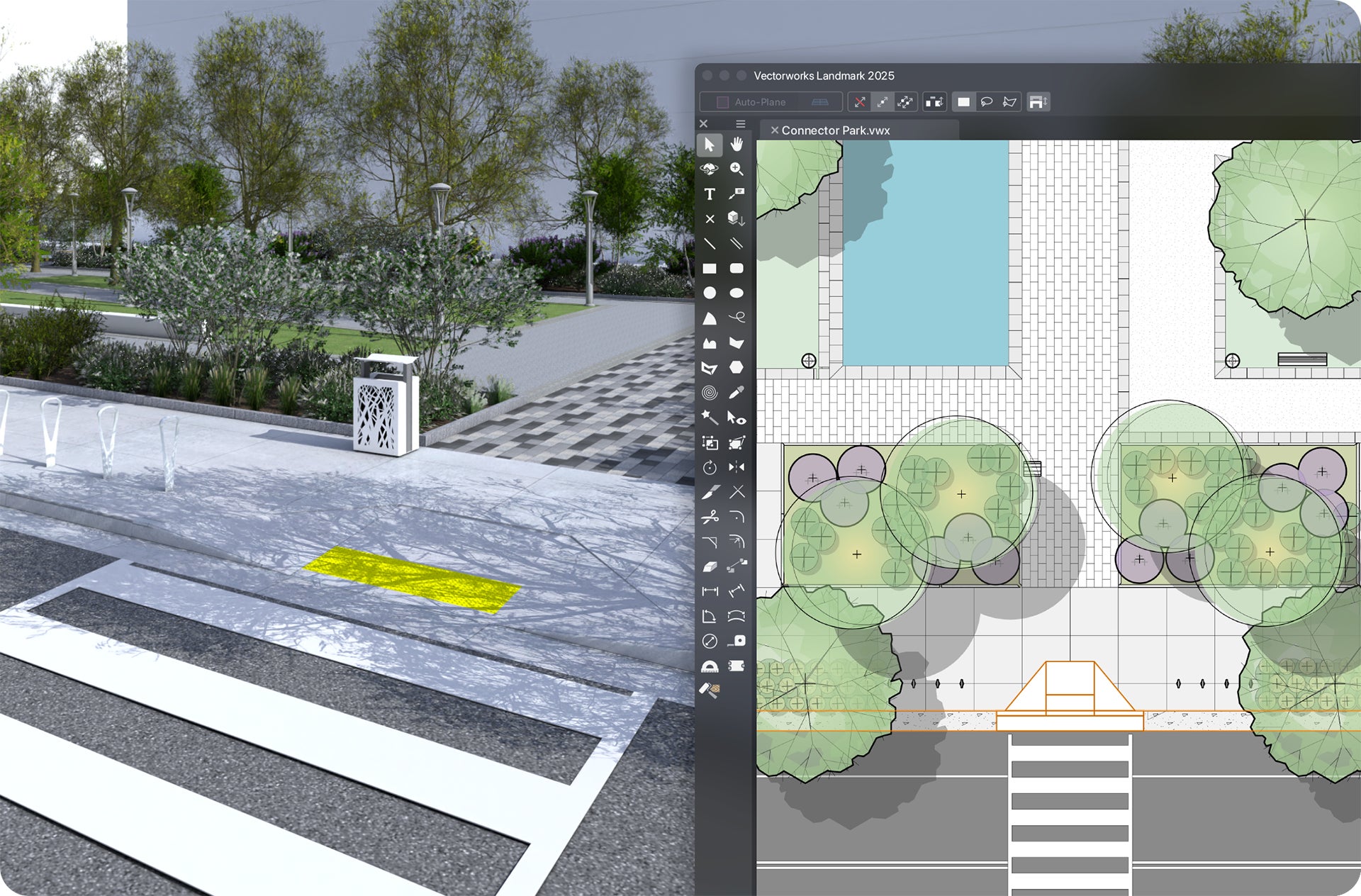Activate the Mirror tool
The image size is (1361, 896).
click(x=736, y=467)
